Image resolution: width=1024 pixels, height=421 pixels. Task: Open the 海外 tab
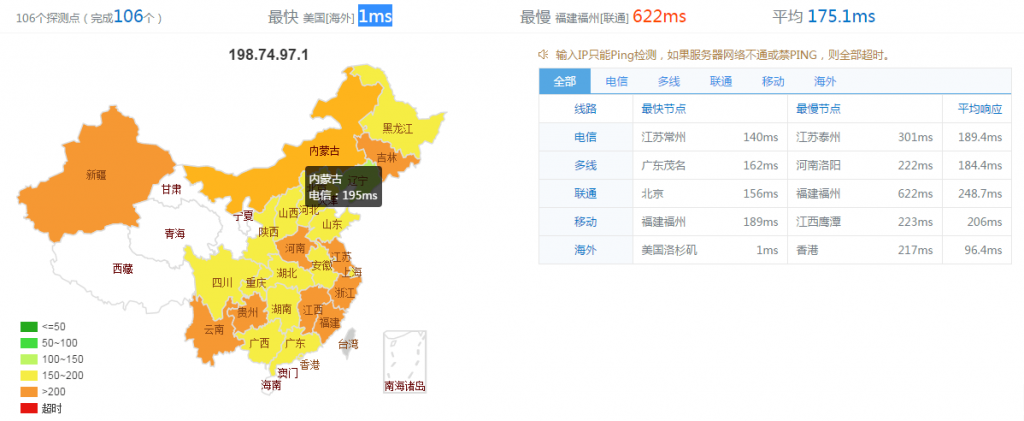point(825,81)
